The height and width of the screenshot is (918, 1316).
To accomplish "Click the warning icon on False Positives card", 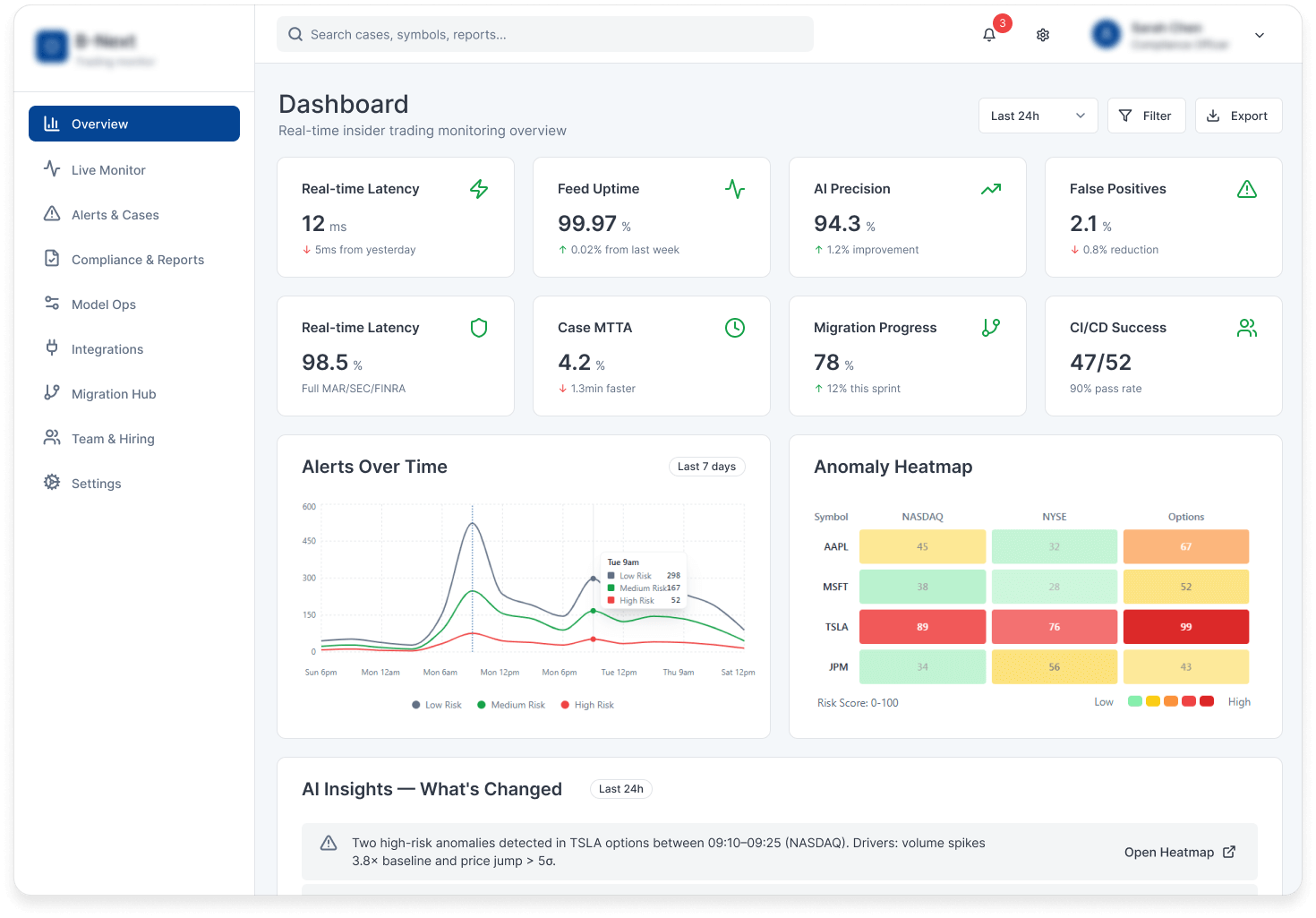I will coord(1247,189).
